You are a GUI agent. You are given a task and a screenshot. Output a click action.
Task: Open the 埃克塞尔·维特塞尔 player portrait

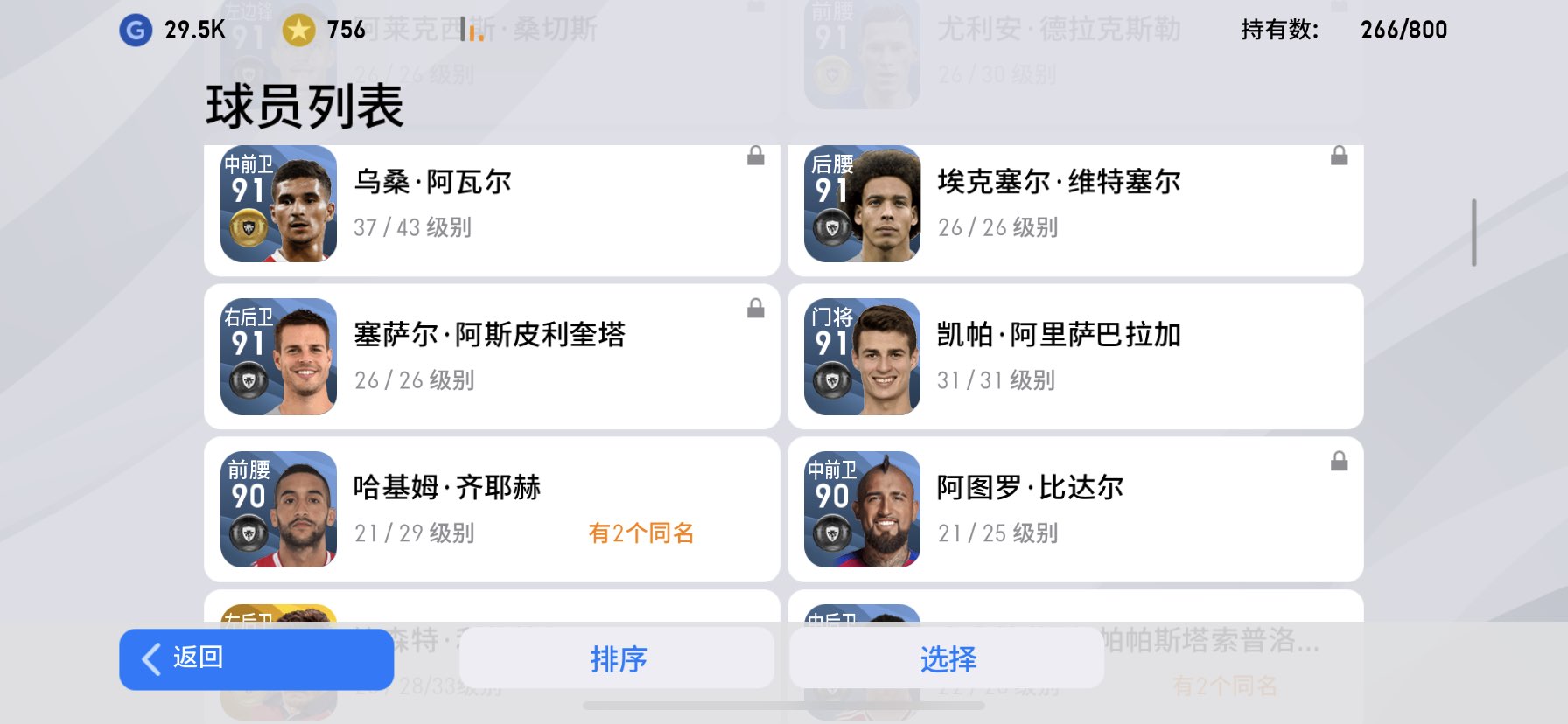click(862, 204)
